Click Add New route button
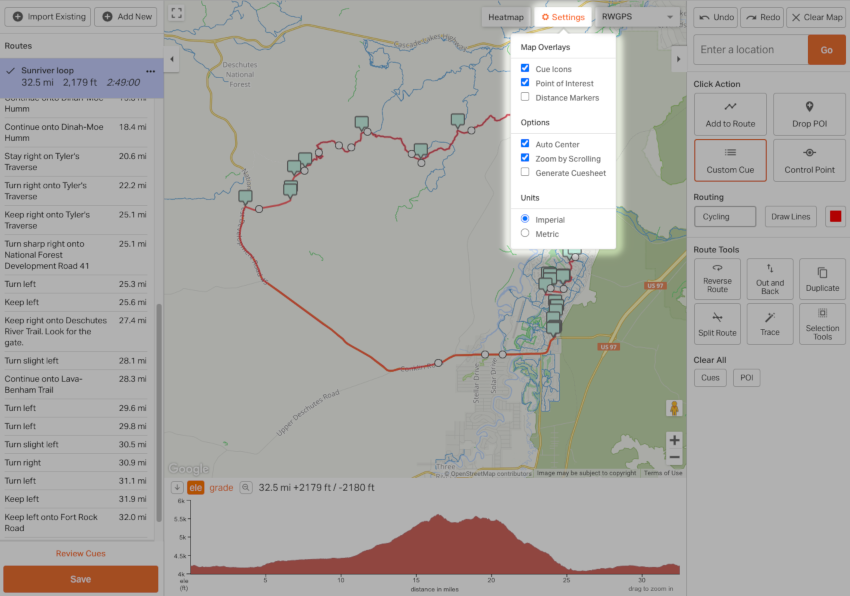Image resolution: width=850 pixels, height=596 pixels. 126,17
